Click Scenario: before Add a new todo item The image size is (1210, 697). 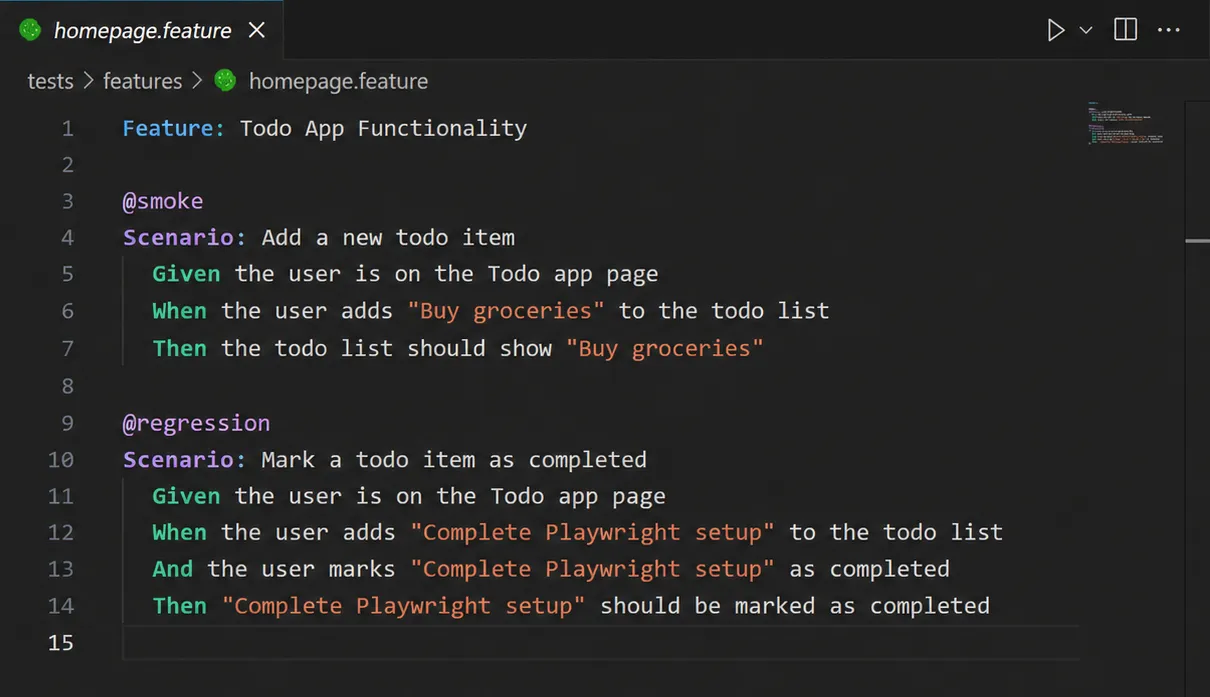(185, 238)
